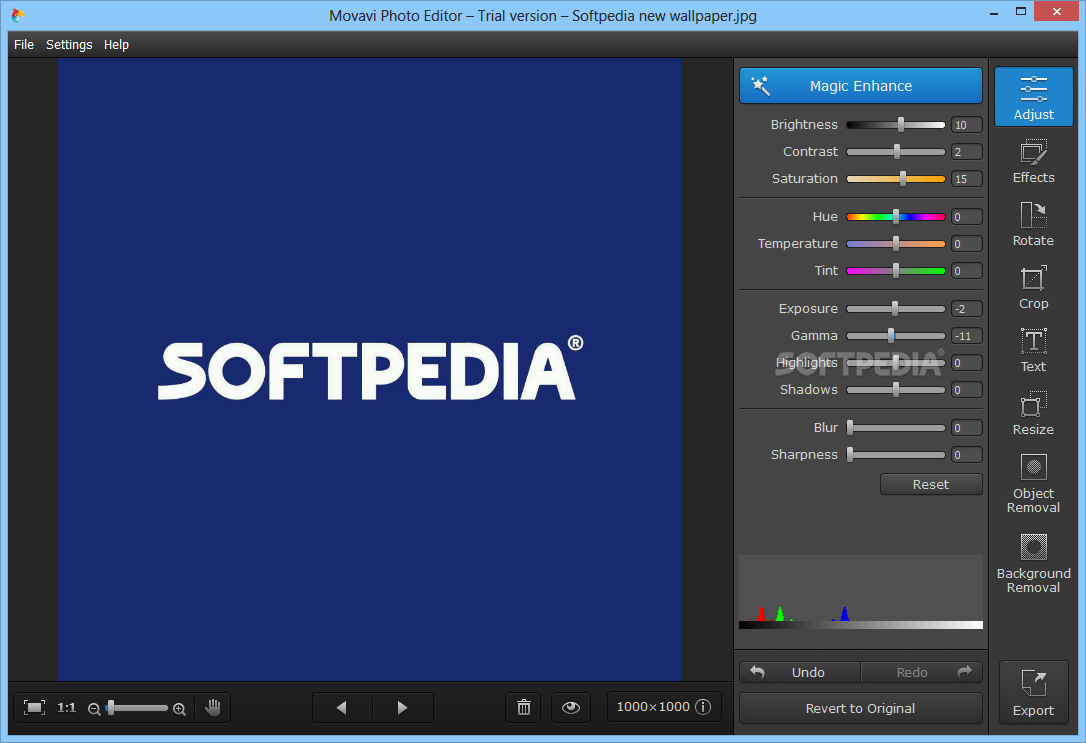The width and height of the screenshot is (1086, 743).
Task: Click the Tint value field
Action: 967,271
